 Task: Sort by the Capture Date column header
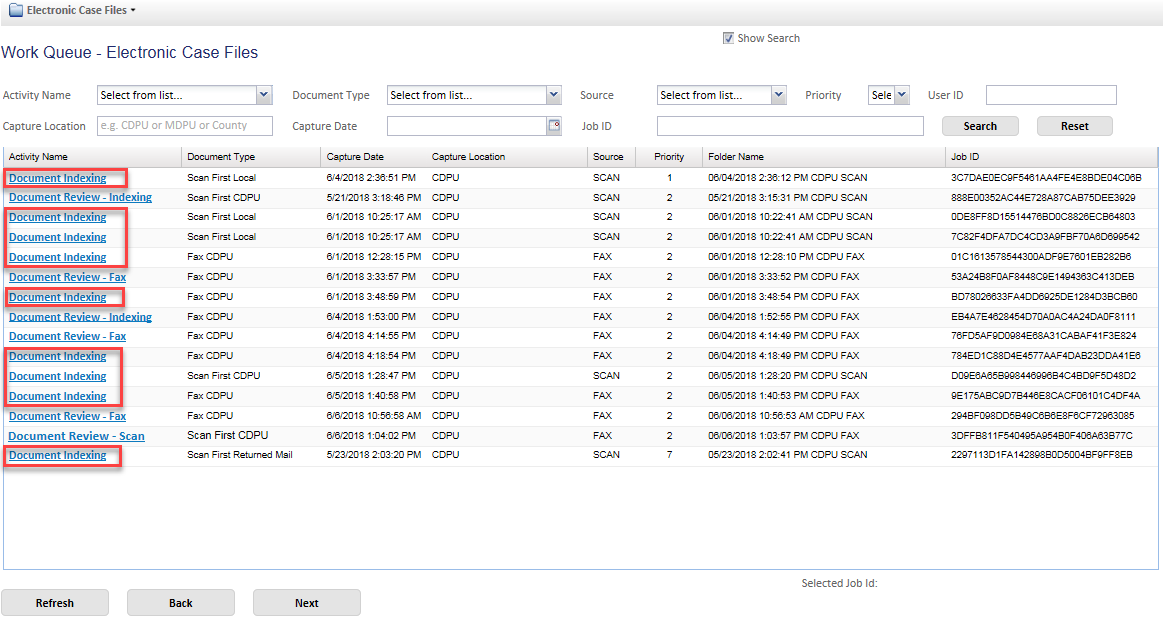pyautogui.click(x=355, y=157)
